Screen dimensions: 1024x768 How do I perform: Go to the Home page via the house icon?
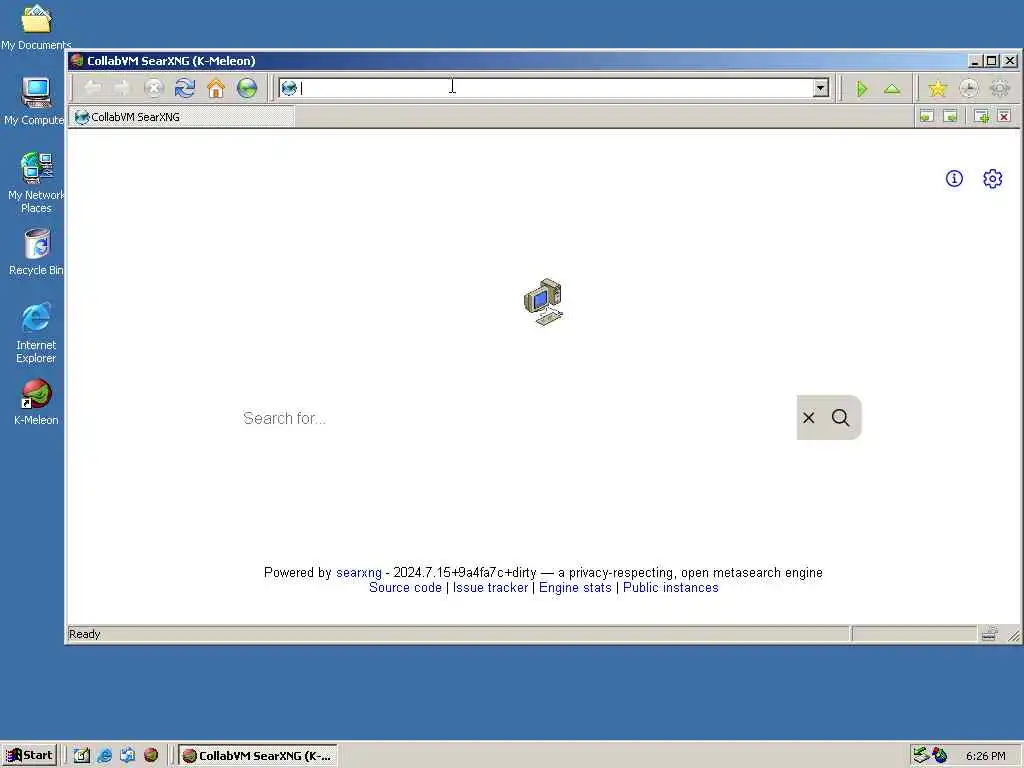click(x=216, y=88)
